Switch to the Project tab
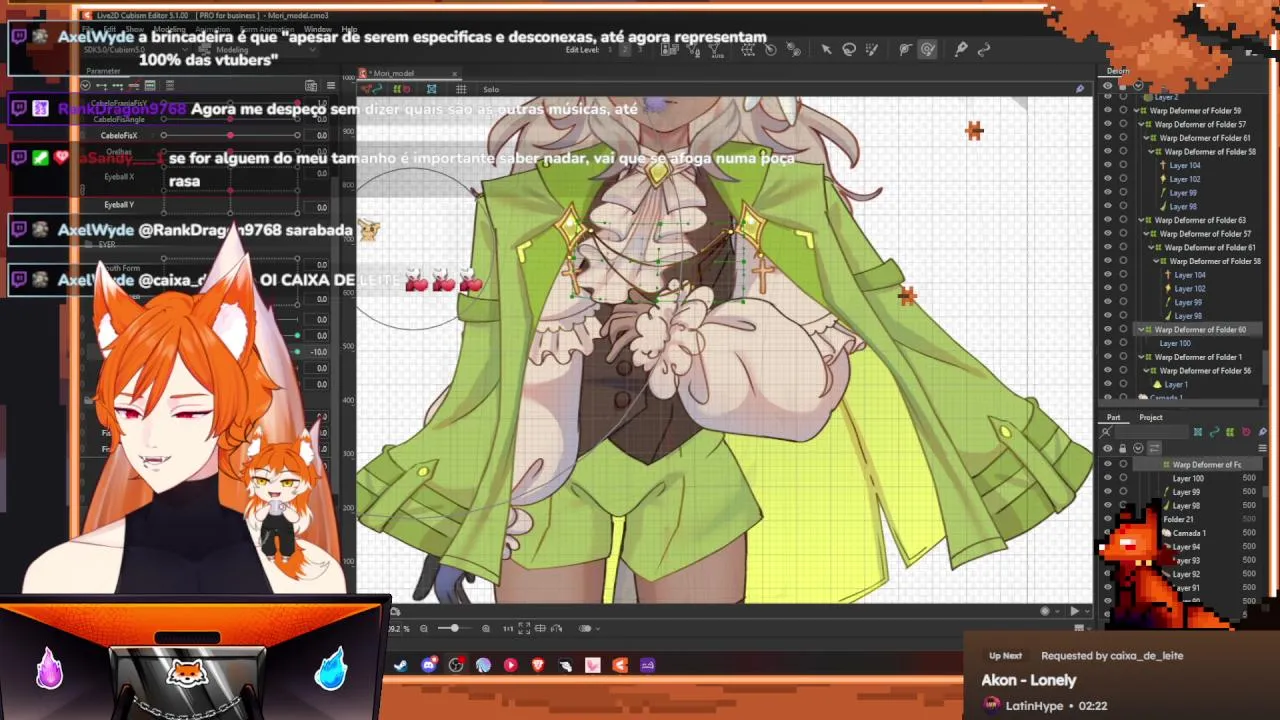Screen dimensions: 1280x720 pyautogui.click(x=1151, y=417)
